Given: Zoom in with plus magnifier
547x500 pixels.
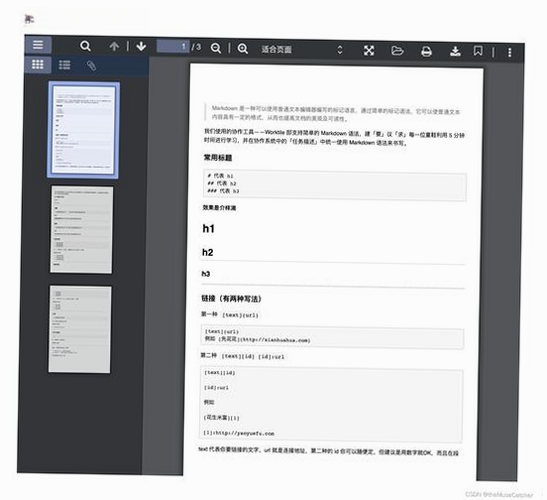Looking at the screenshot, I should pos(243,48).
